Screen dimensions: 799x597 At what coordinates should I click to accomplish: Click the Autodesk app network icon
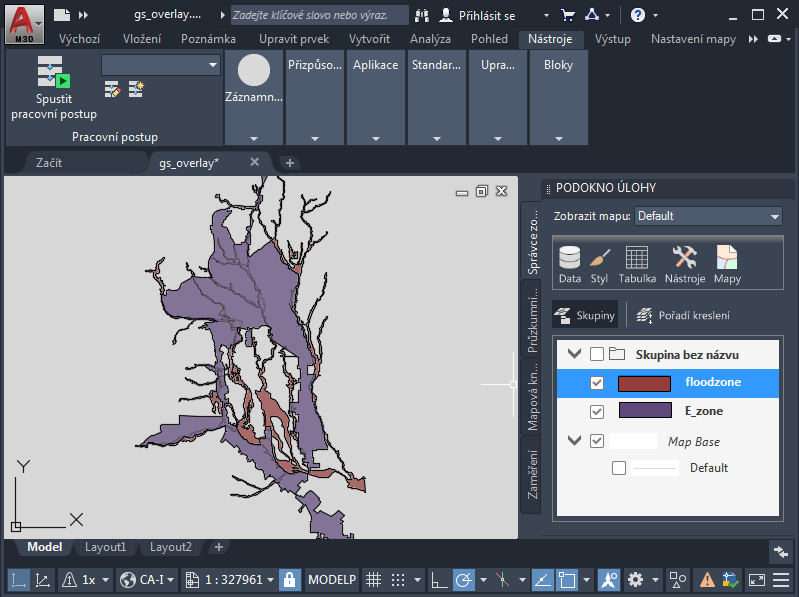[592, 15]
